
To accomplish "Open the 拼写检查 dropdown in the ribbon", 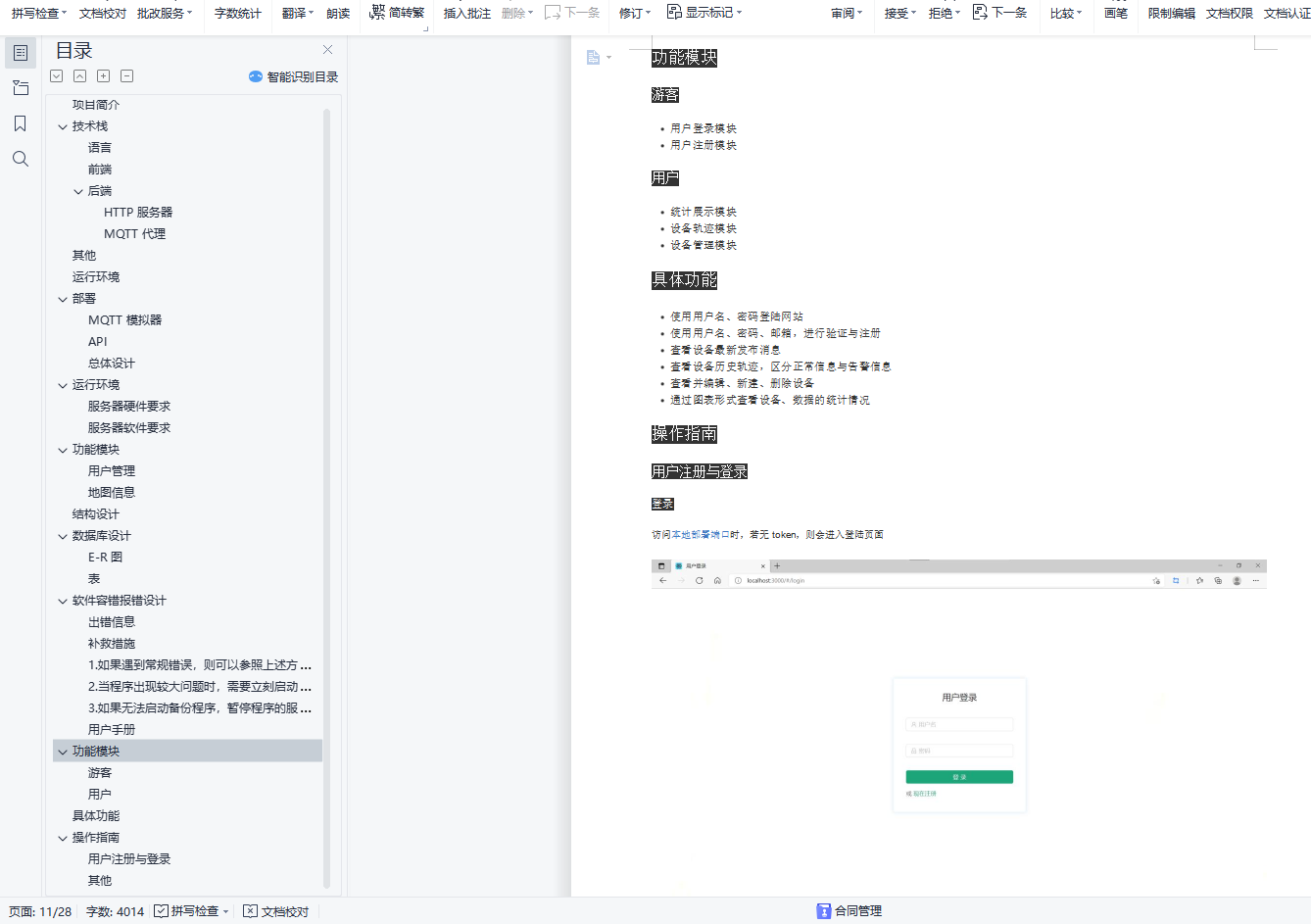I will (40, 14).
